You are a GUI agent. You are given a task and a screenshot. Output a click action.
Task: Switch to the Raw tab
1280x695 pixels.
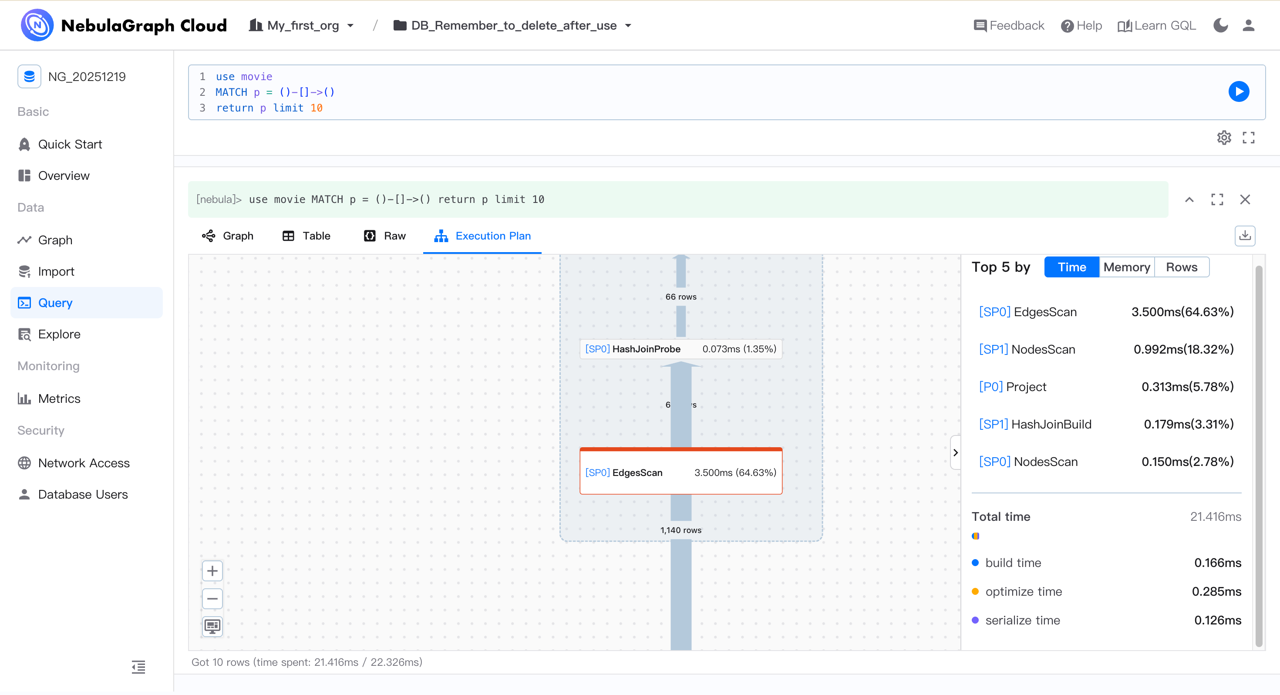tap(384, 235)
